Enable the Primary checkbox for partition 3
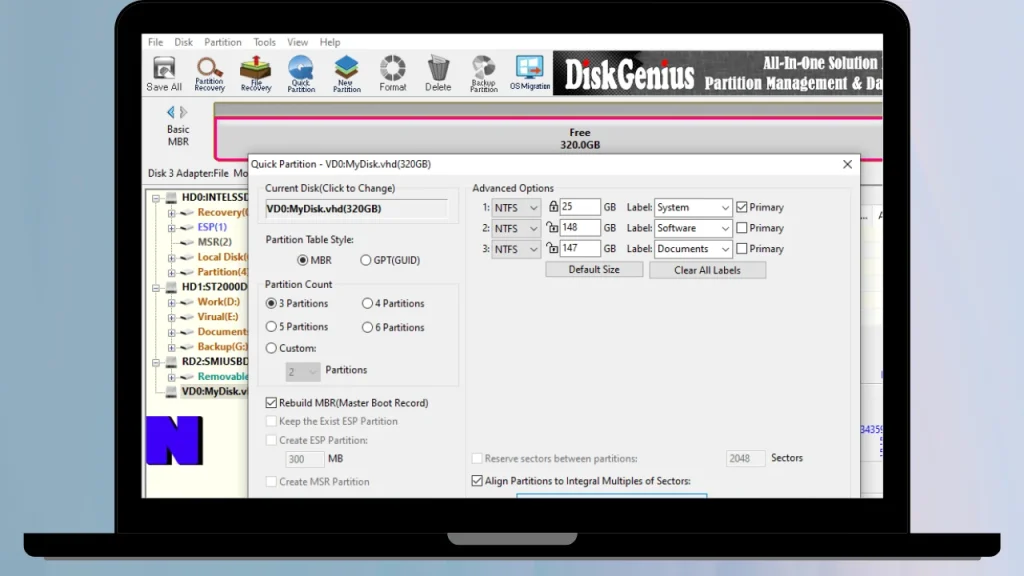The width and height of the screenshot is (1024, 576). pos(742,249)
